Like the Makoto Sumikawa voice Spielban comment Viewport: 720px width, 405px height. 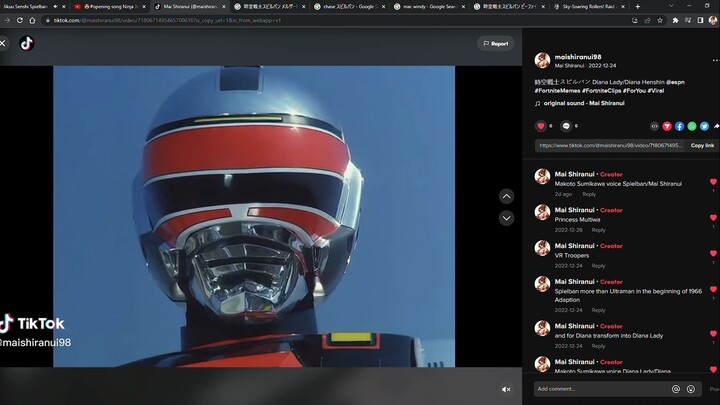point(713,182)
